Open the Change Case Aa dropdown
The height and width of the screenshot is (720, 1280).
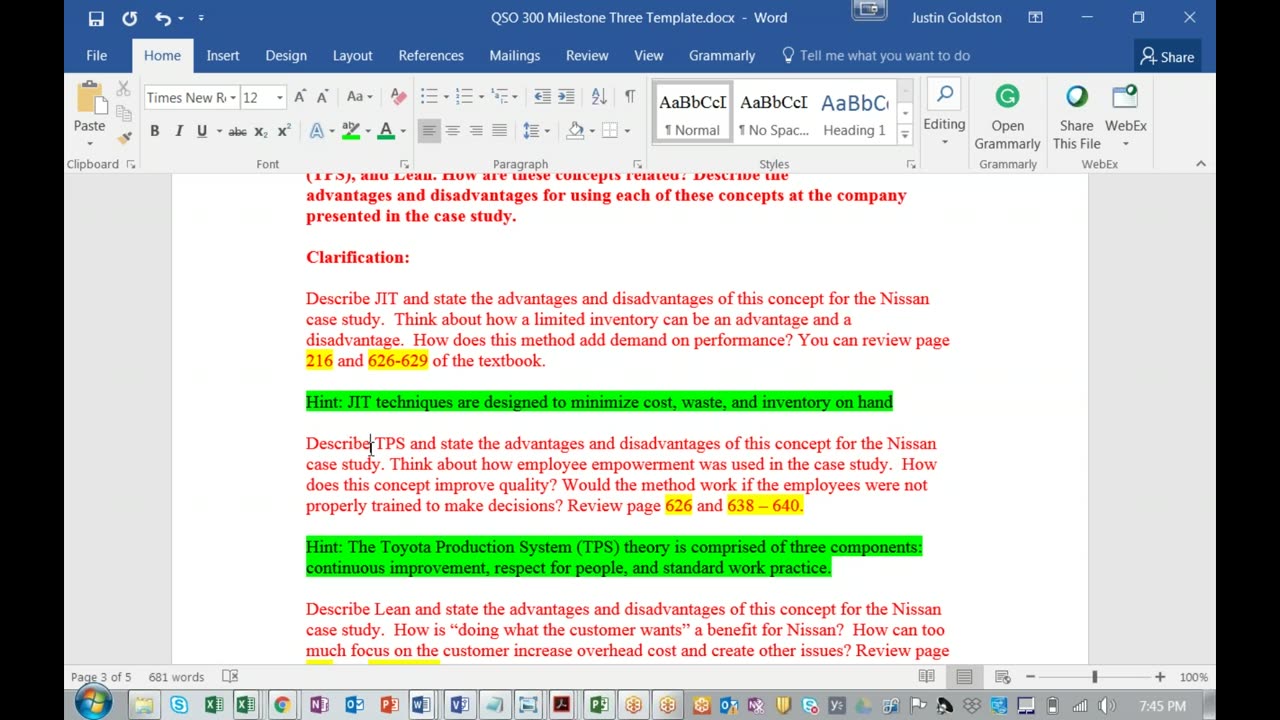[359, 97]
